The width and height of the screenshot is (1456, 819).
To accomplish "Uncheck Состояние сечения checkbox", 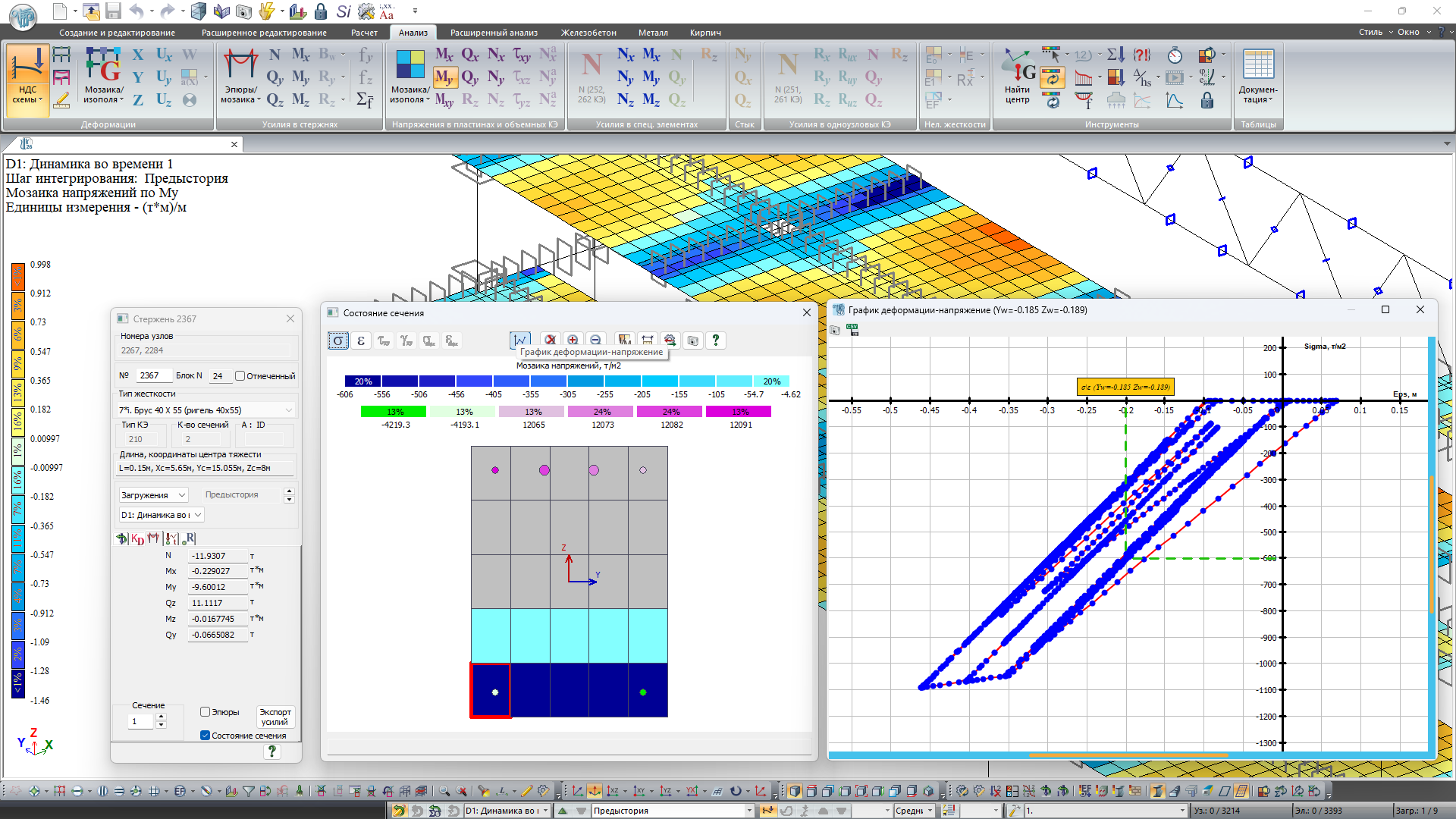I will 205,735.
